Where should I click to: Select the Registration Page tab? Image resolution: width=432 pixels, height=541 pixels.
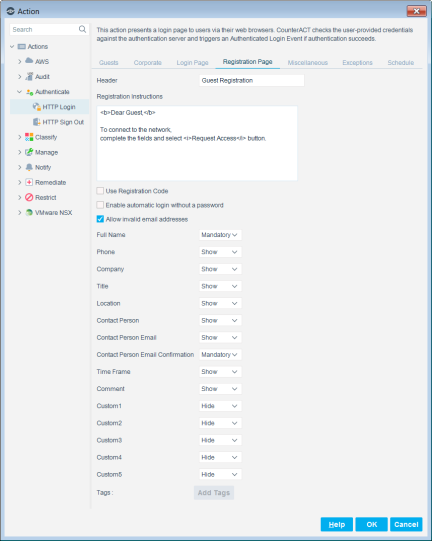247,62
